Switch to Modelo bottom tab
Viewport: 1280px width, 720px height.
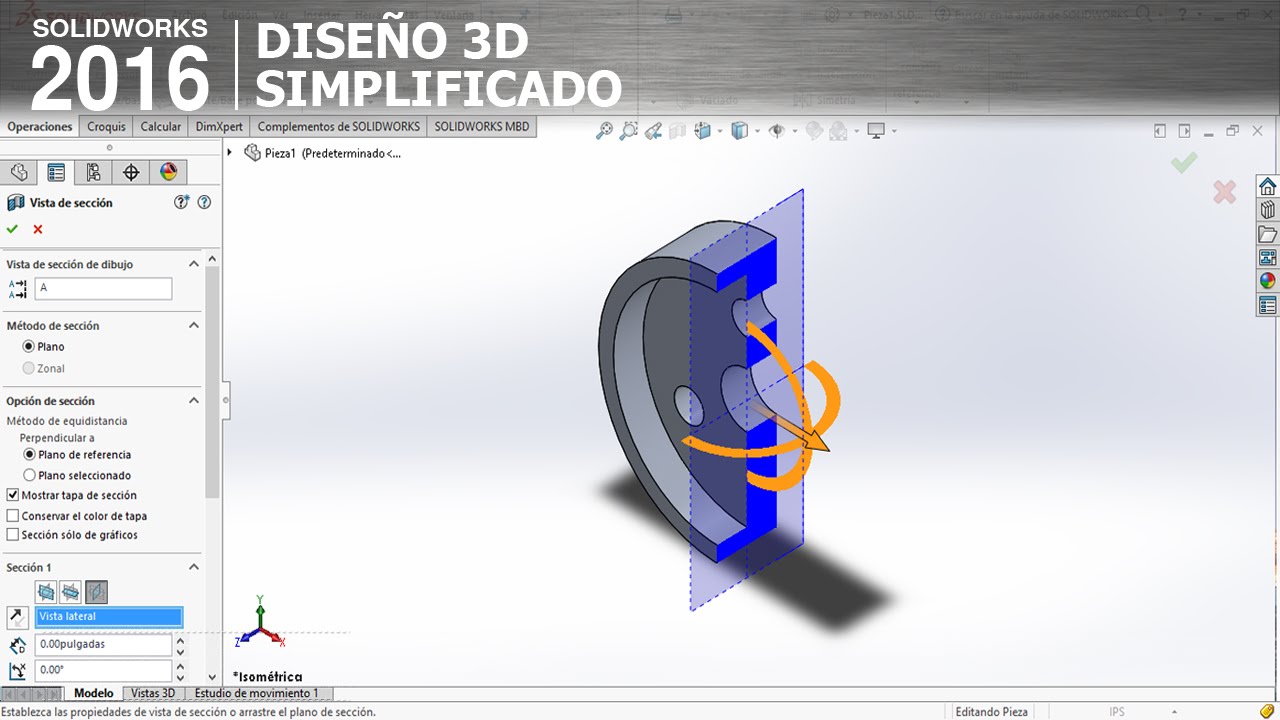pos(94,693)
